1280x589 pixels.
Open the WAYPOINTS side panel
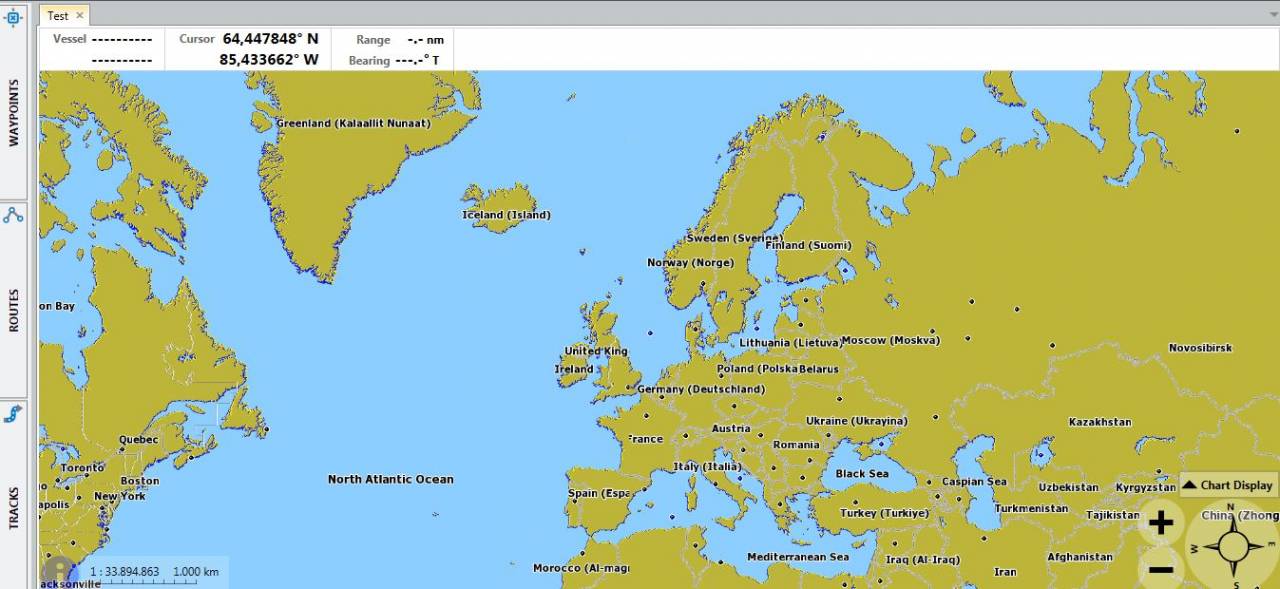pos(14,113)
